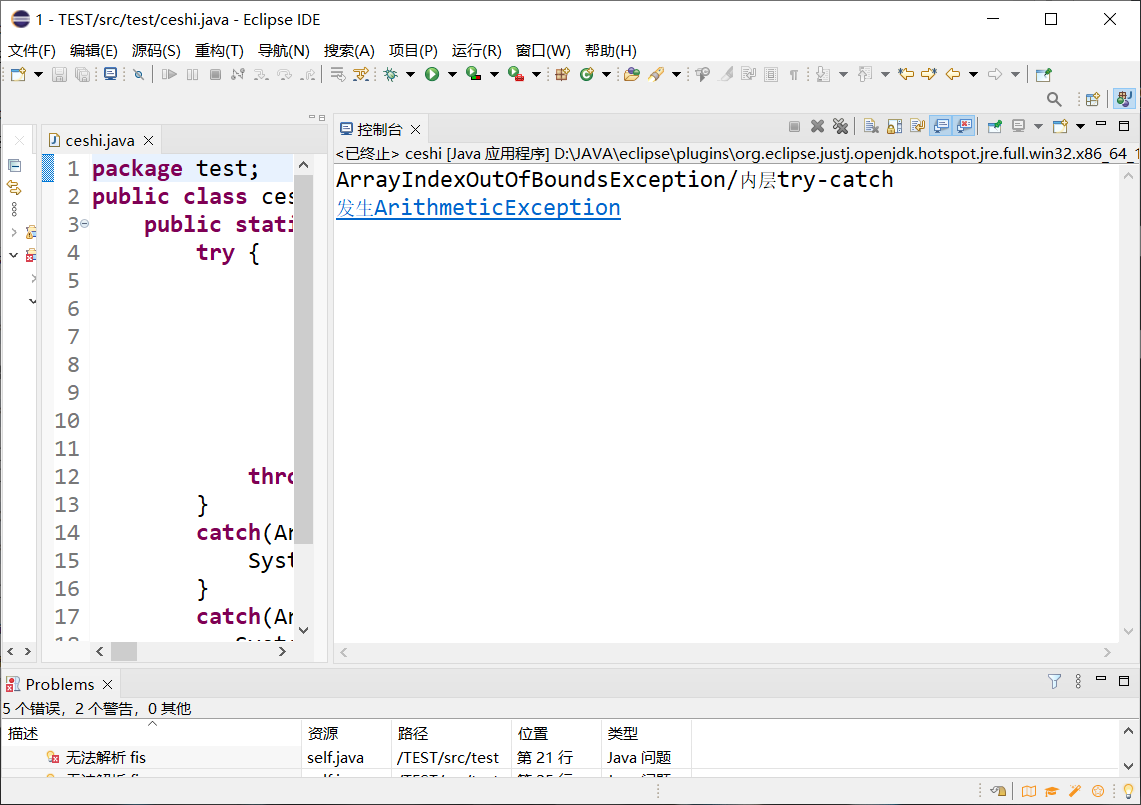Click the editor horizontal scrollbar thumb

point(124,651)
